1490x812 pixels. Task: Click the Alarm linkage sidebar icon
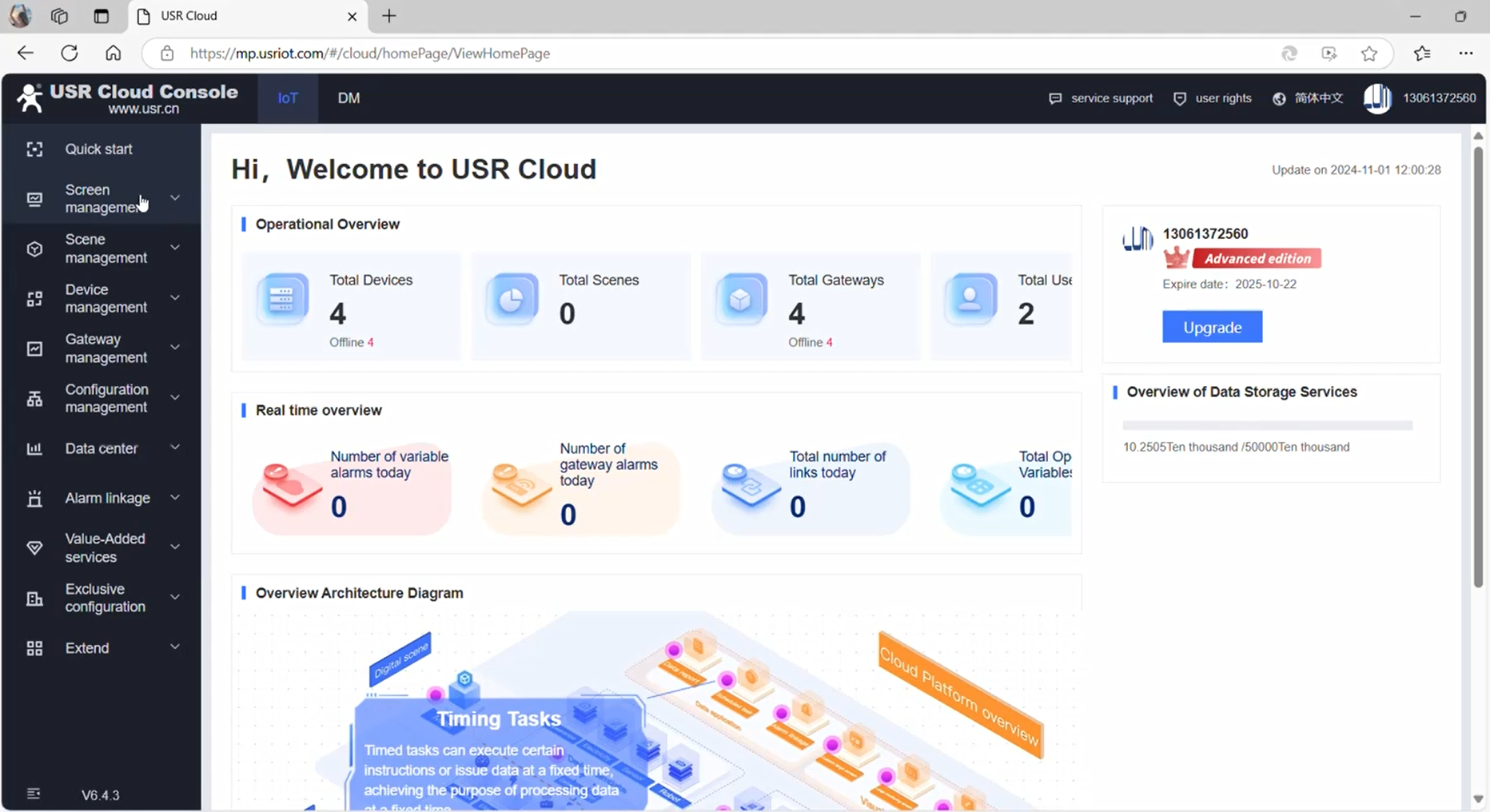coord(34,498)
